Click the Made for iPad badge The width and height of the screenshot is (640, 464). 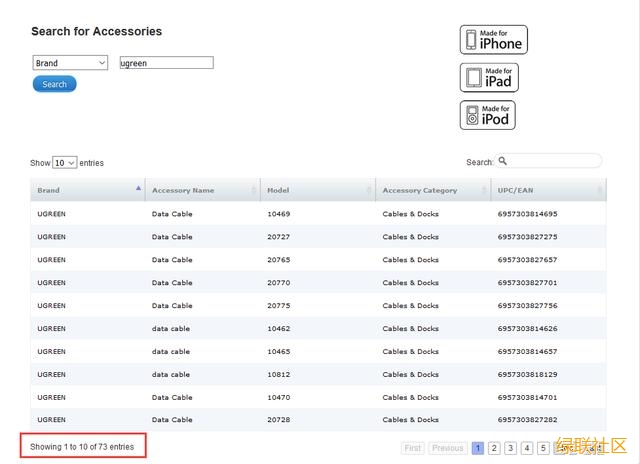click(489, 77)
